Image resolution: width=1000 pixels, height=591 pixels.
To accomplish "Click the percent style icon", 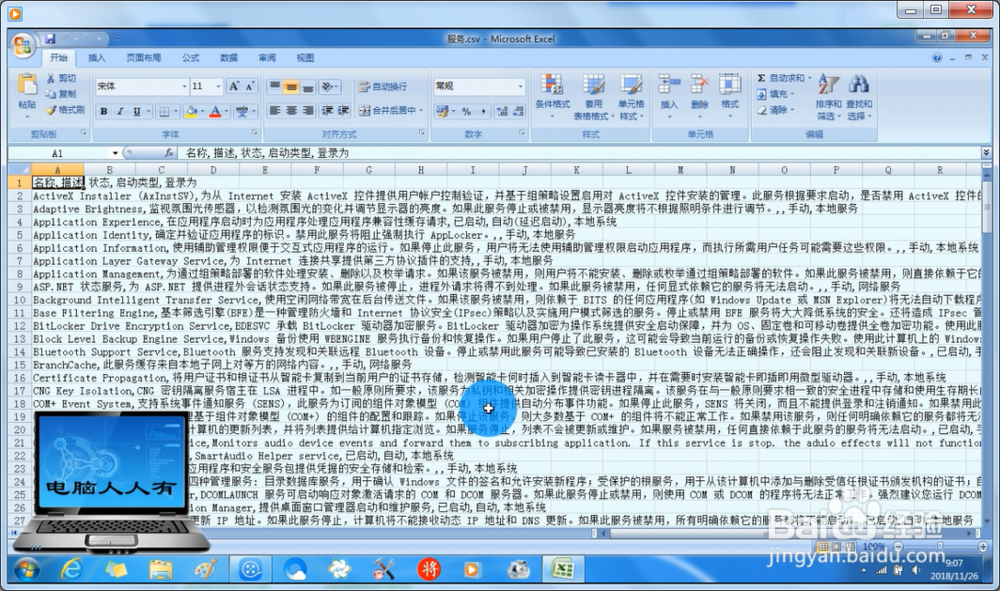I will [x=466, y=112].
